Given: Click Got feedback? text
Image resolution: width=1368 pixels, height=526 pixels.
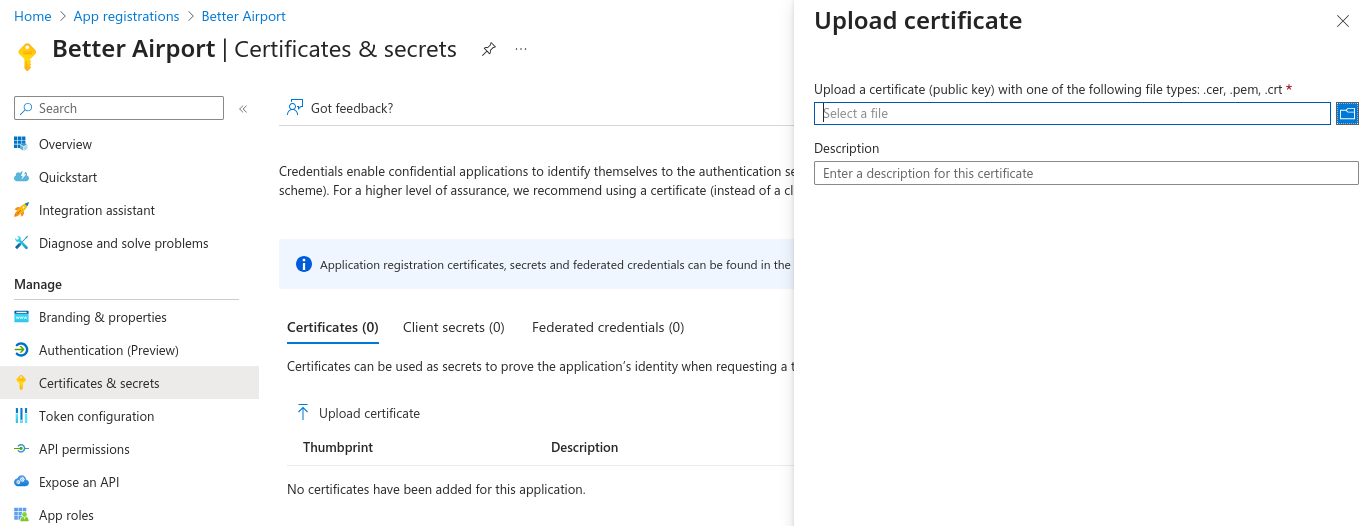Looking at the screenshot, I should [352, 108].
